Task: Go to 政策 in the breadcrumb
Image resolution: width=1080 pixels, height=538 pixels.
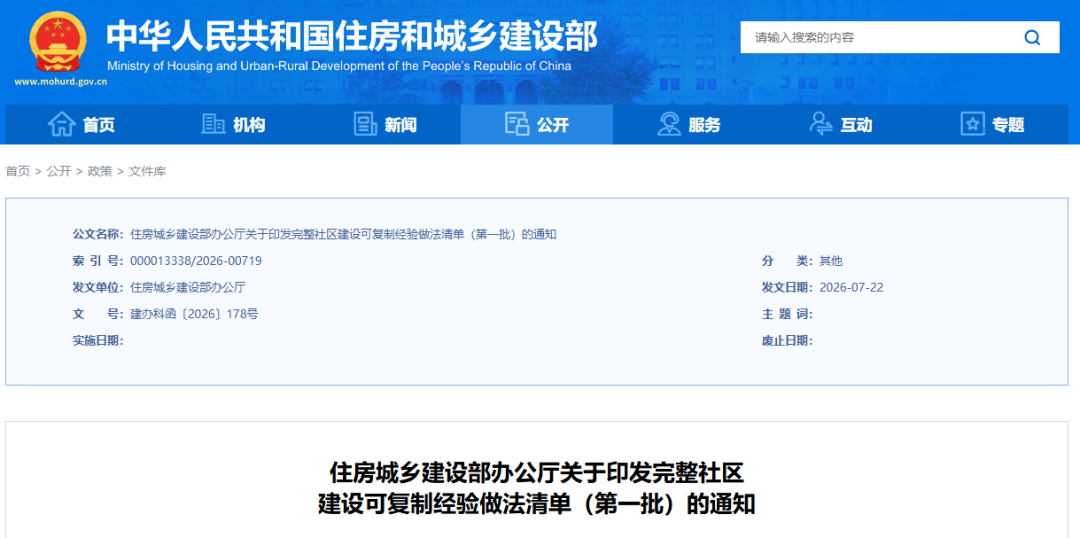Action: [x=100, y=172]
